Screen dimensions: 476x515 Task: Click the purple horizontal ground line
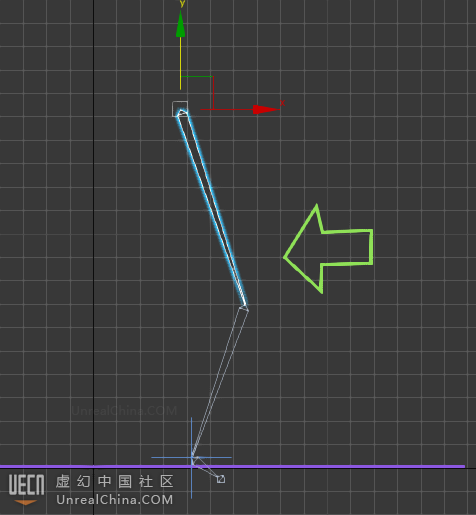pyautogui.click(x=232, y=466)
